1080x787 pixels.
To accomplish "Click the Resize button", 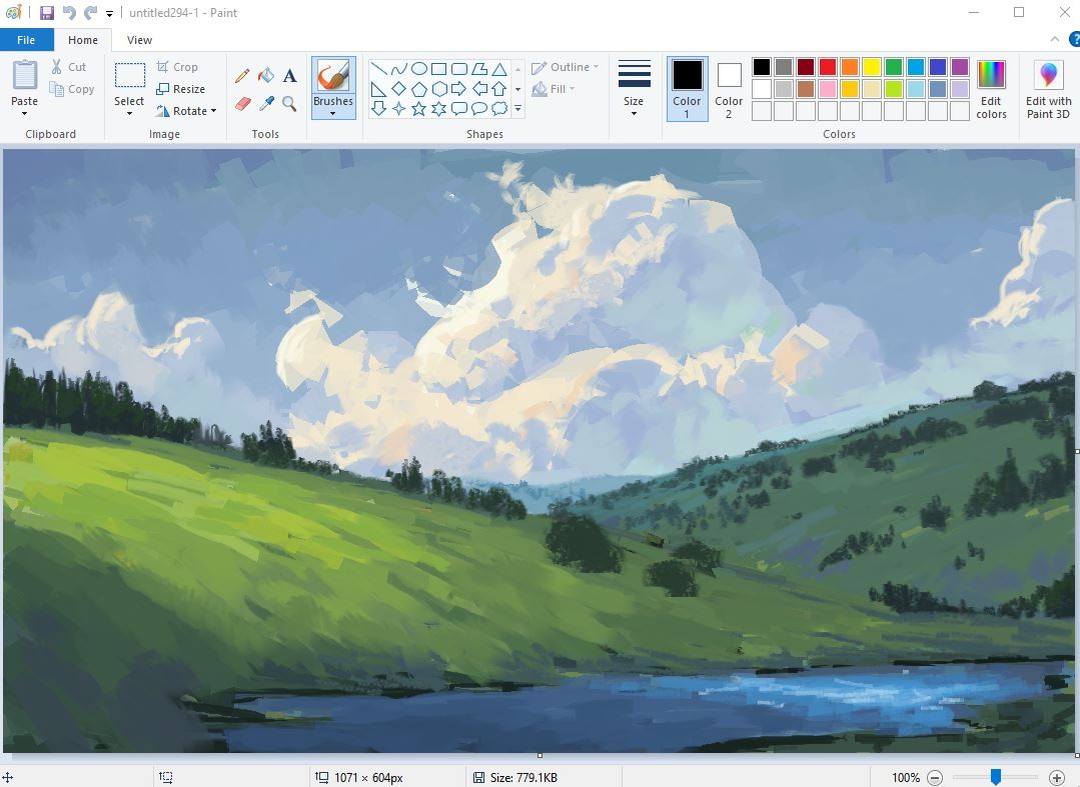I will (x=180, y=89).
